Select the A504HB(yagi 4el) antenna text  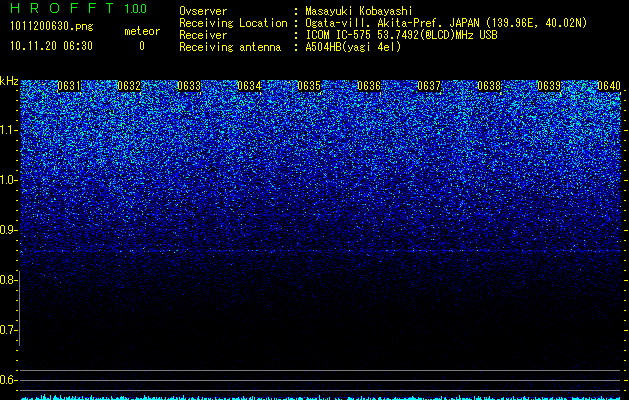pos(353,47)
